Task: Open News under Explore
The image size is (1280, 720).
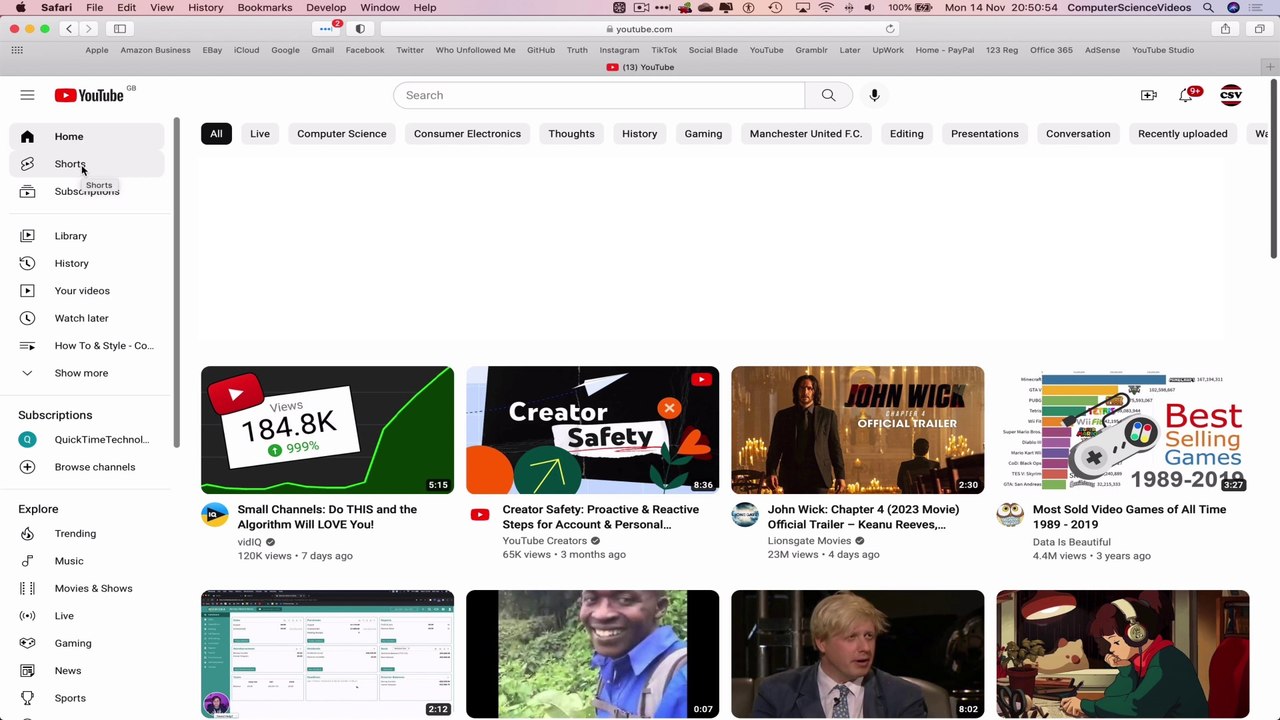Action: coord(86,670)
